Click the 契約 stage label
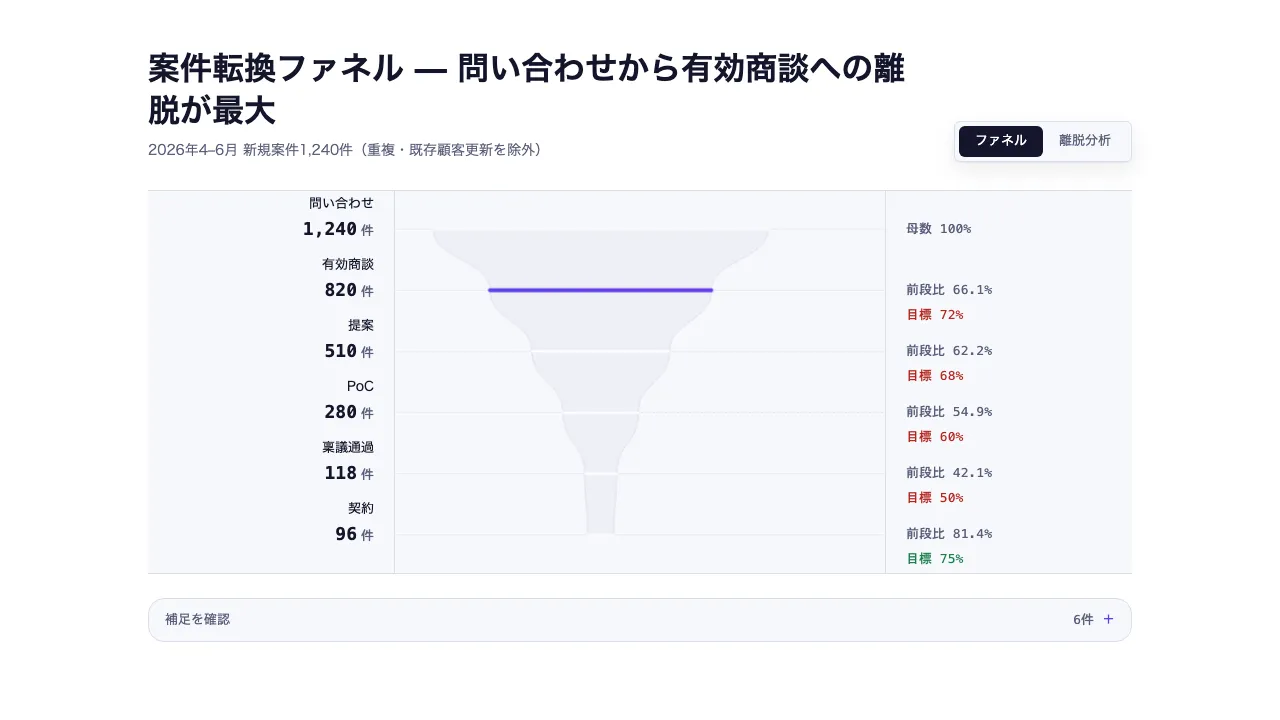1280x720 pixels. coord(361,508)
